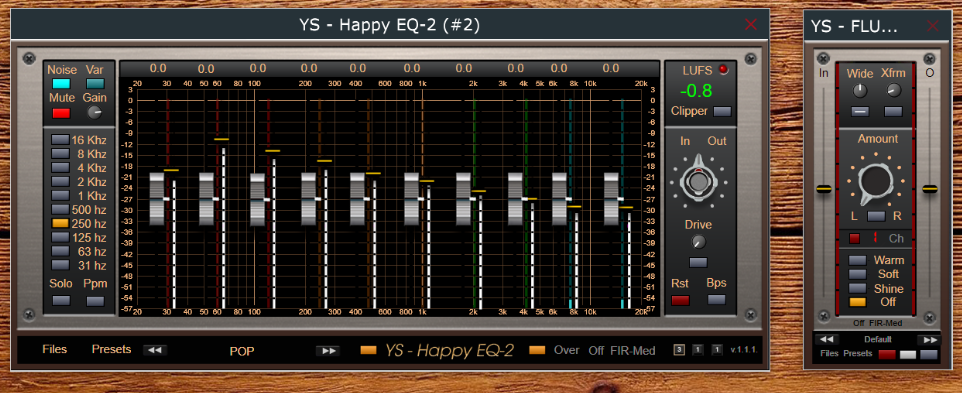Toggle the button under the Xfrm knob
The image size is (962, 393).
point(893,112)
